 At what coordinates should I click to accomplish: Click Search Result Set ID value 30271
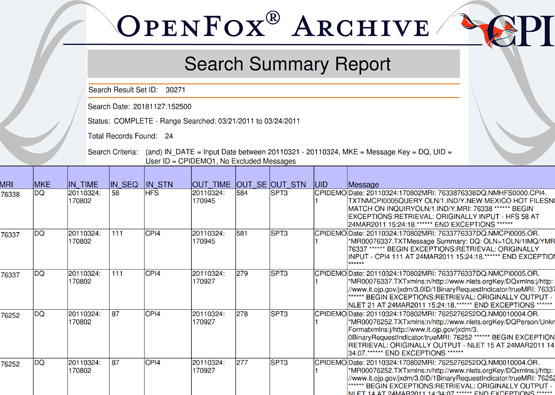coord(175,90)
